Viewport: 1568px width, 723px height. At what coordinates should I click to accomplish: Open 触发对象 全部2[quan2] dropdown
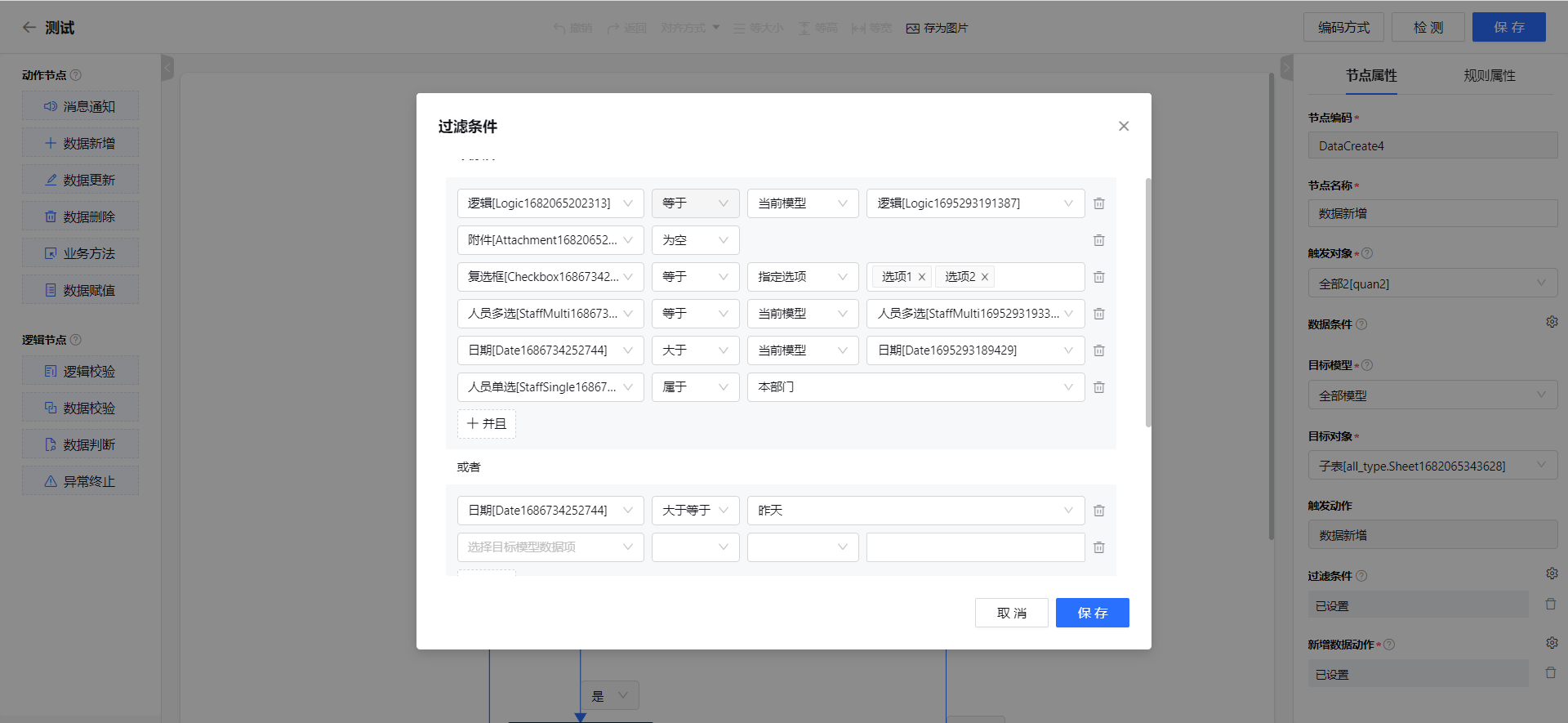tap(1432, 283)
